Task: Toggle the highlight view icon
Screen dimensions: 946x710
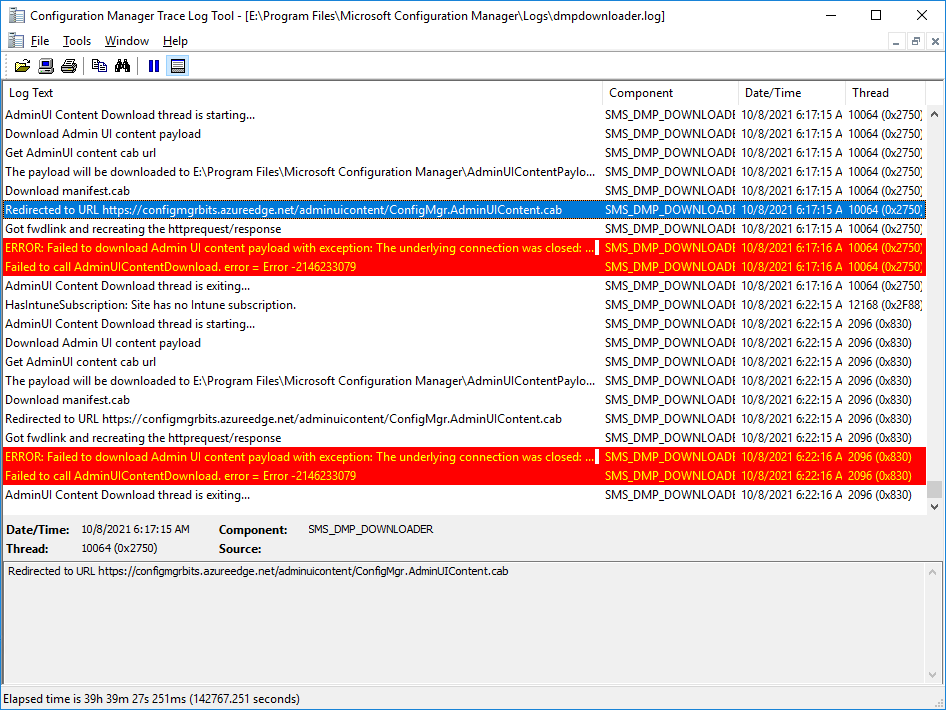Action: pyautogui.click(x=178, y=65)
